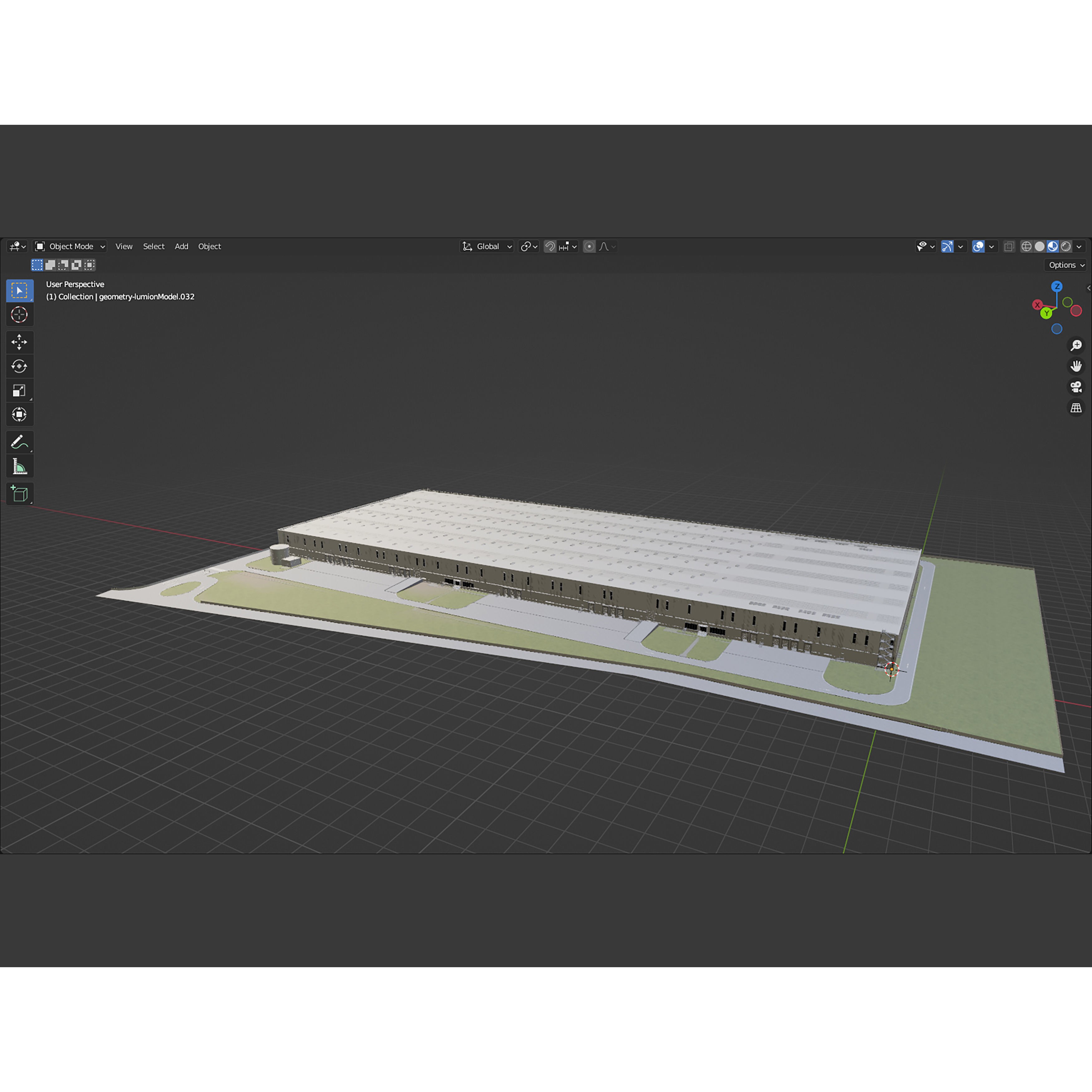Select the Select Box tool
Image resolution: width=1092 pixels, height=1092 pixels.
19,290
